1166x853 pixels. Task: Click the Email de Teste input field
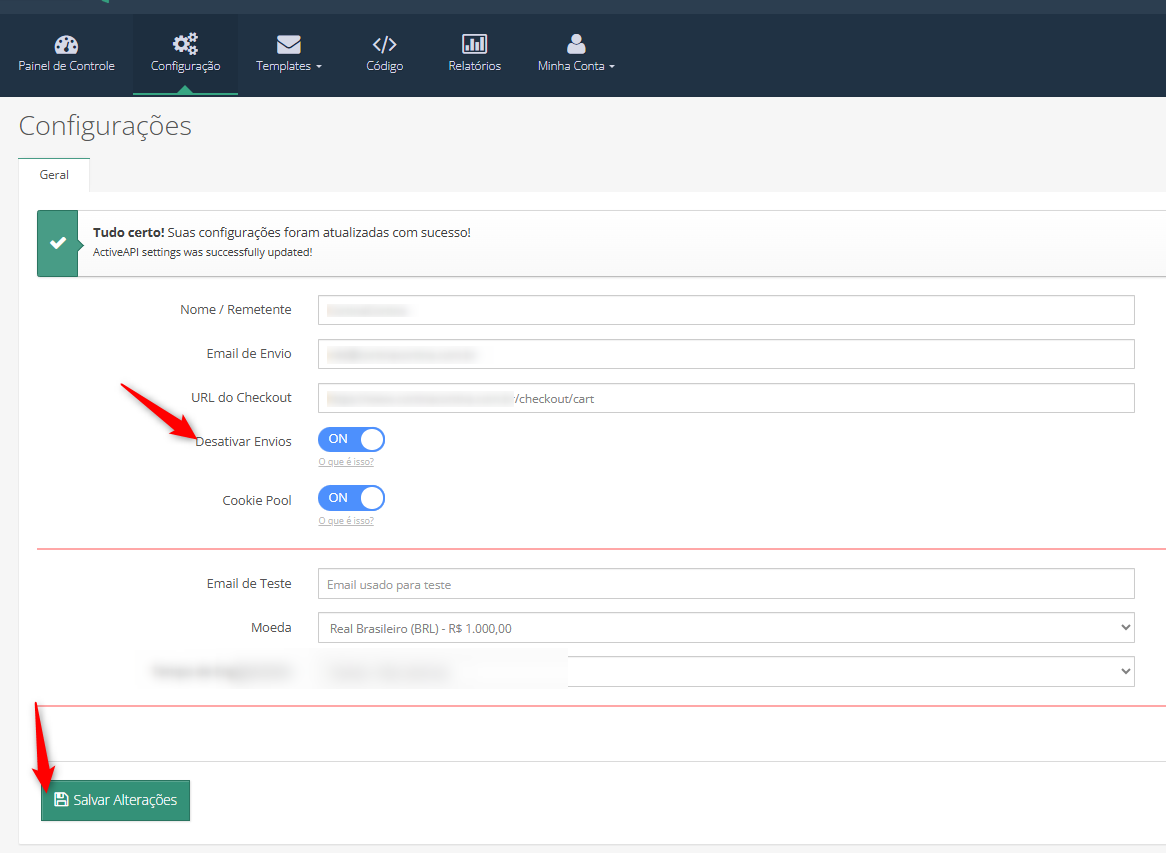point(726,584)
